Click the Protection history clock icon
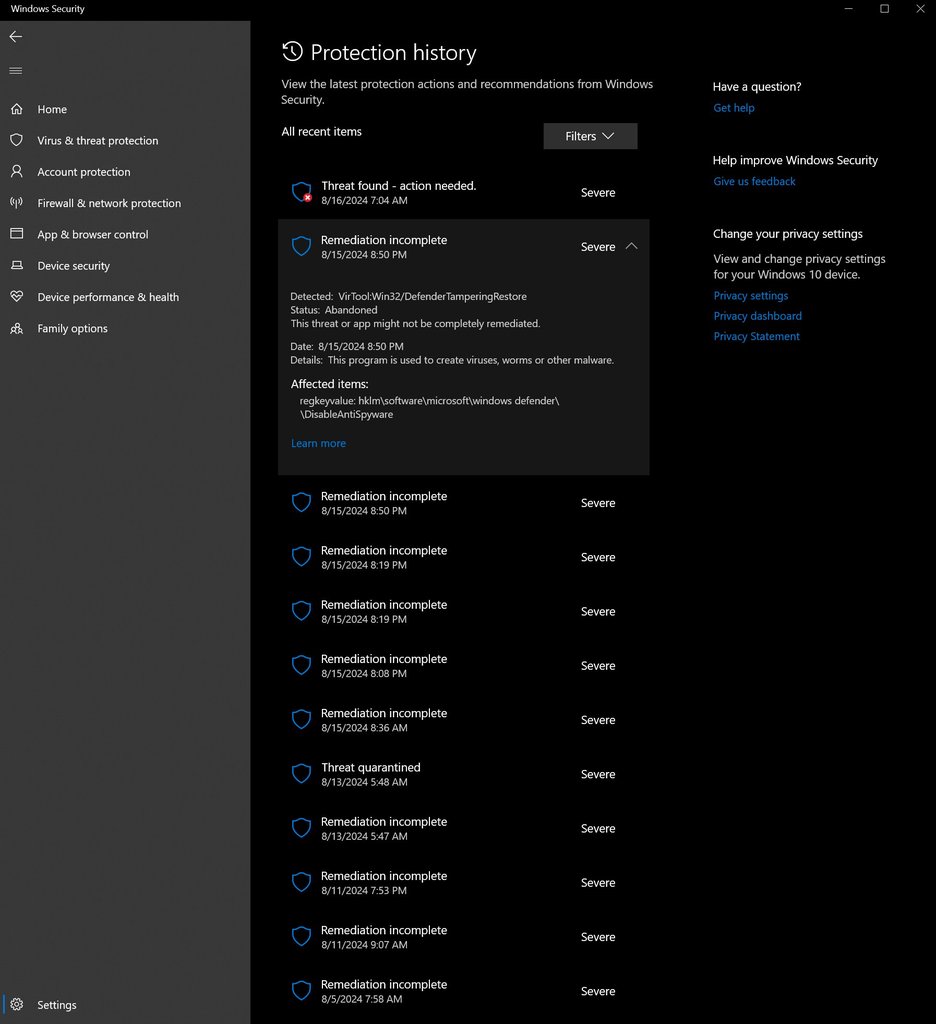Screen dimensions: 936x1024 pyautogui.click(x=292, y=52)
